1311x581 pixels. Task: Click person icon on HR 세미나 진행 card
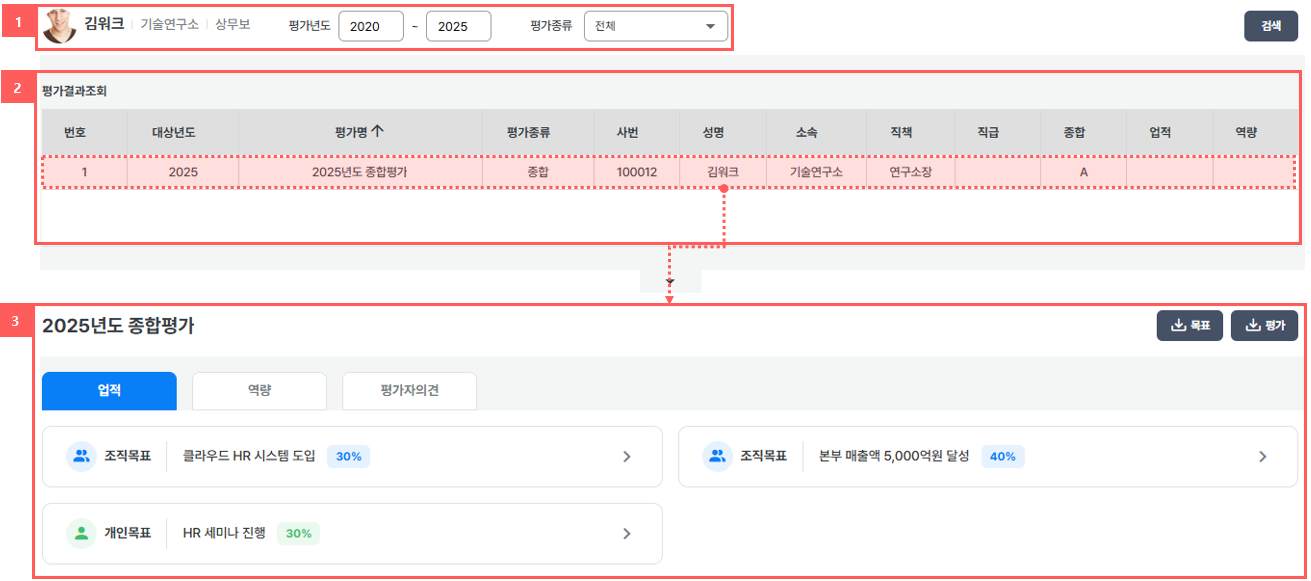pyautogui.click(x=80, y=533)
